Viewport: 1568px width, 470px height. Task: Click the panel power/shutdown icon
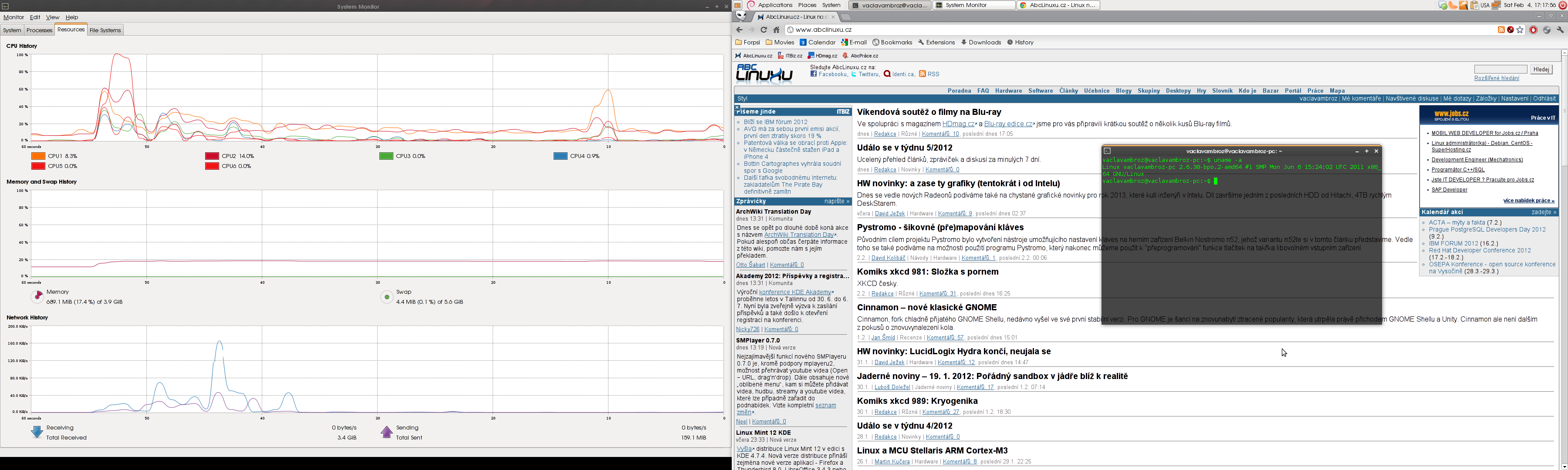1562,5
